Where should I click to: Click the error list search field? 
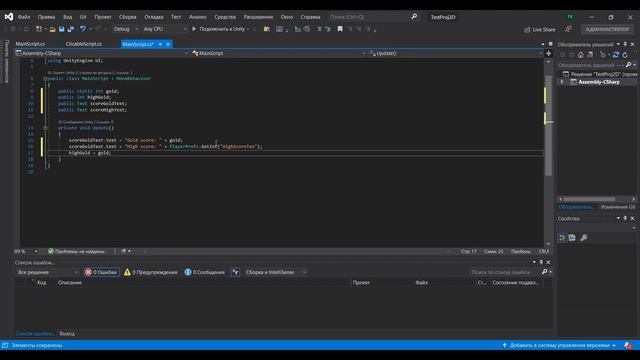[x=505, y=272]
